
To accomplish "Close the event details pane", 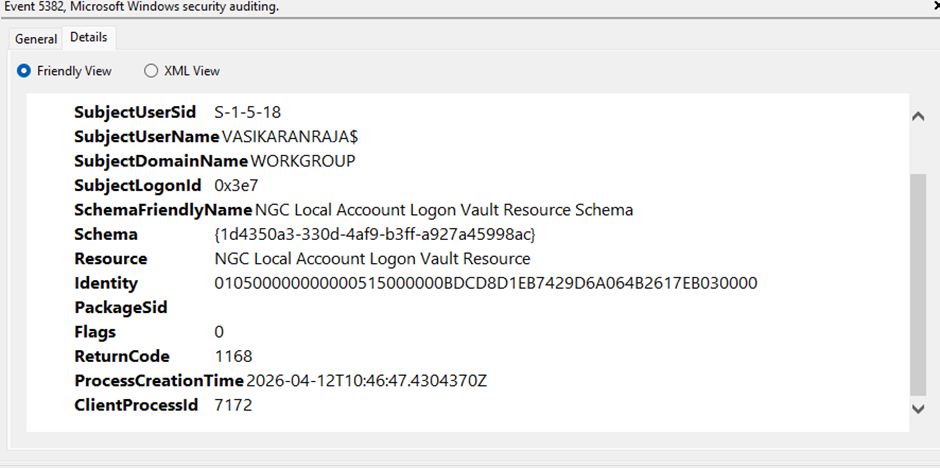I will point(936,7).
